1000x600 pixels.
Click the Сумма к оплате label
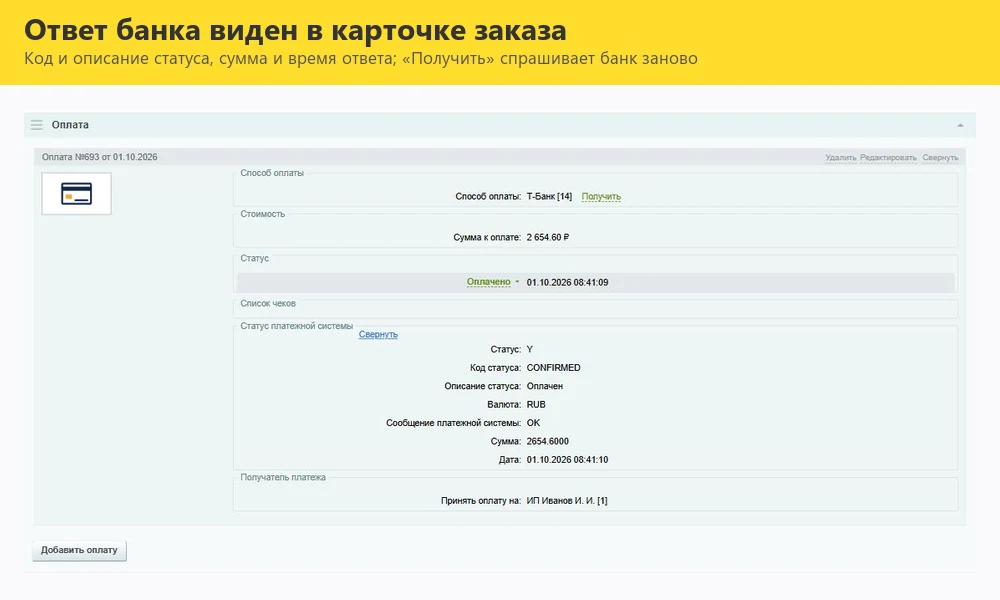(487, 237)
